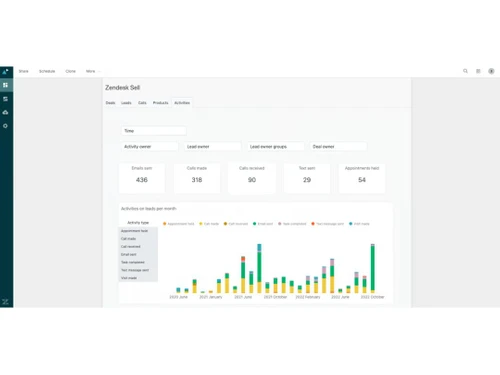The height and width of the screenshot is (375, 500).
Task: Click the Text sent 29 card
Action: 307,178
